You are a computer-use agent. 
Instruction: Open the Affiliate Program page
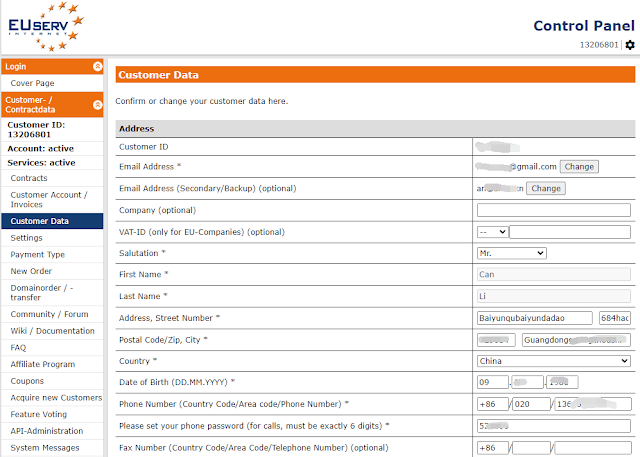(43, 365)
